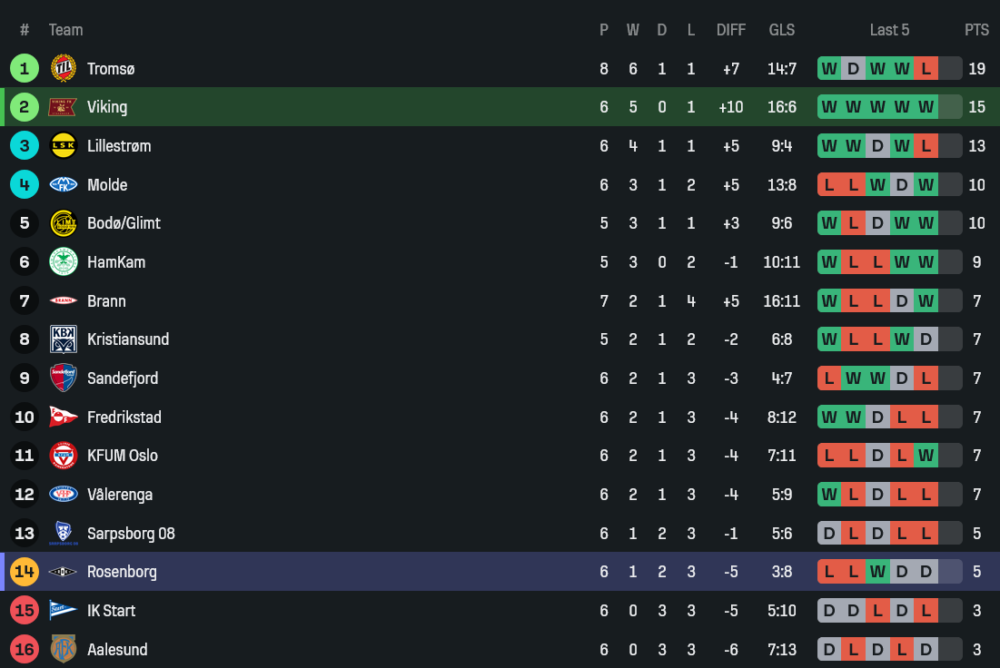Click the GLS column header
The height and width of the screenshot is (668, 1000).
[x=782, y=30]
